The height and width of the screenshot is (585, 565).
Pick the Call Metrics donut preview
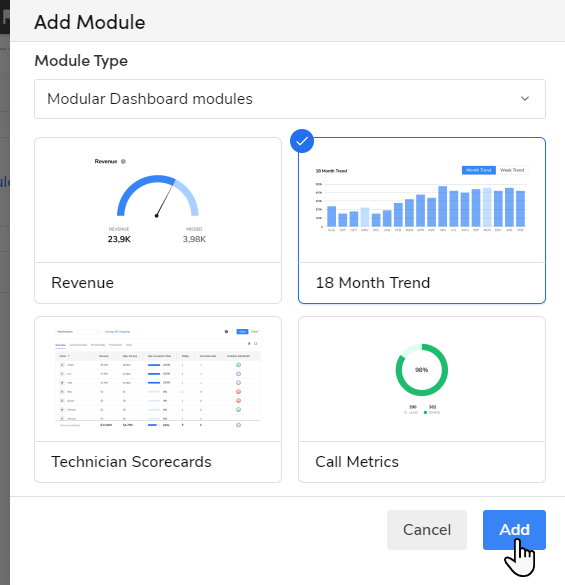tap(422, 379)
